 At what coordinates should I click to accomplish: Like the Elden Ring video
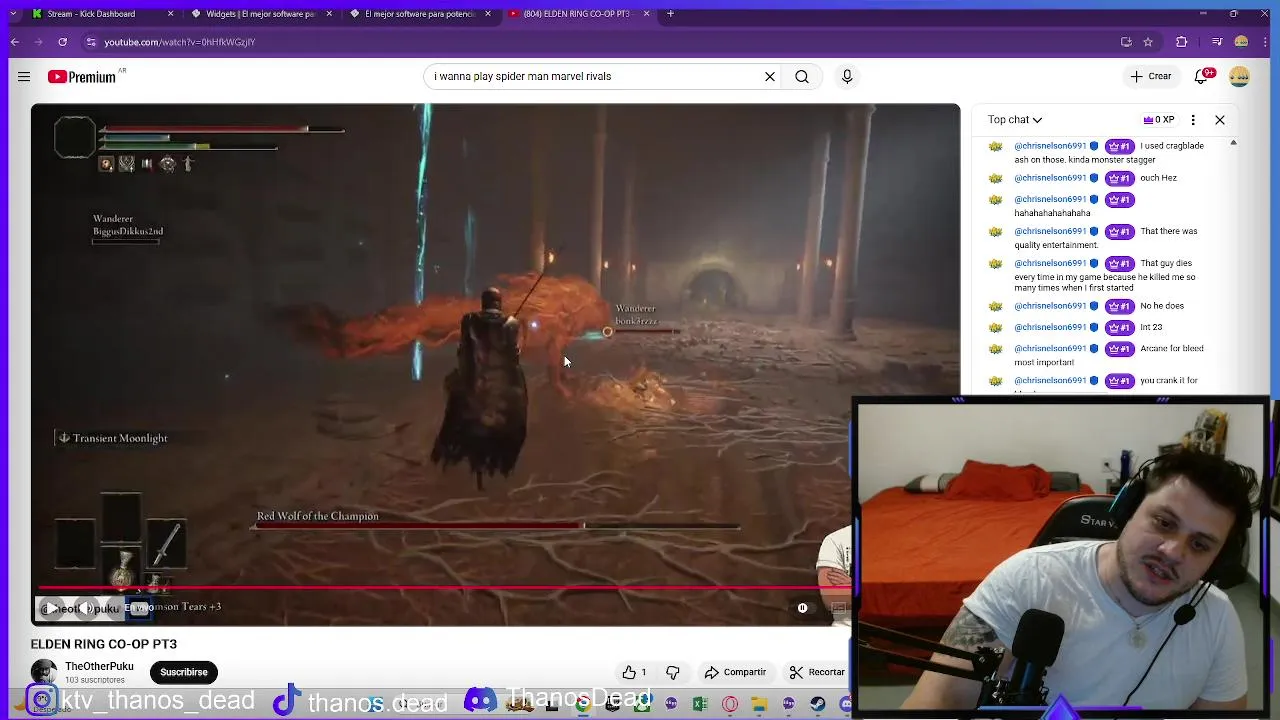coord(634,672)
